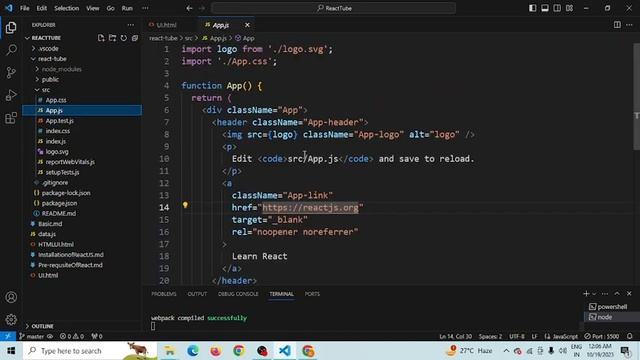Open Microsoft Edge from the taskbar
This screenshot has height=360, width=640.
tap(193, 351)
